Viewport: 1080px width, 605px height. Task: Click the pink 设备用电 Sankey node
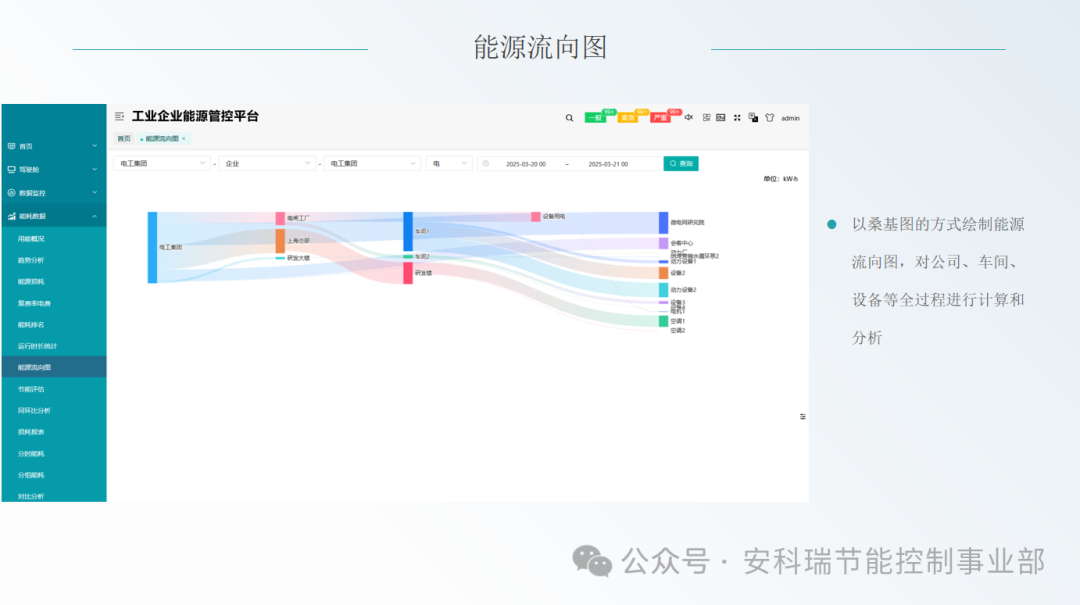[x=536, y=216]
